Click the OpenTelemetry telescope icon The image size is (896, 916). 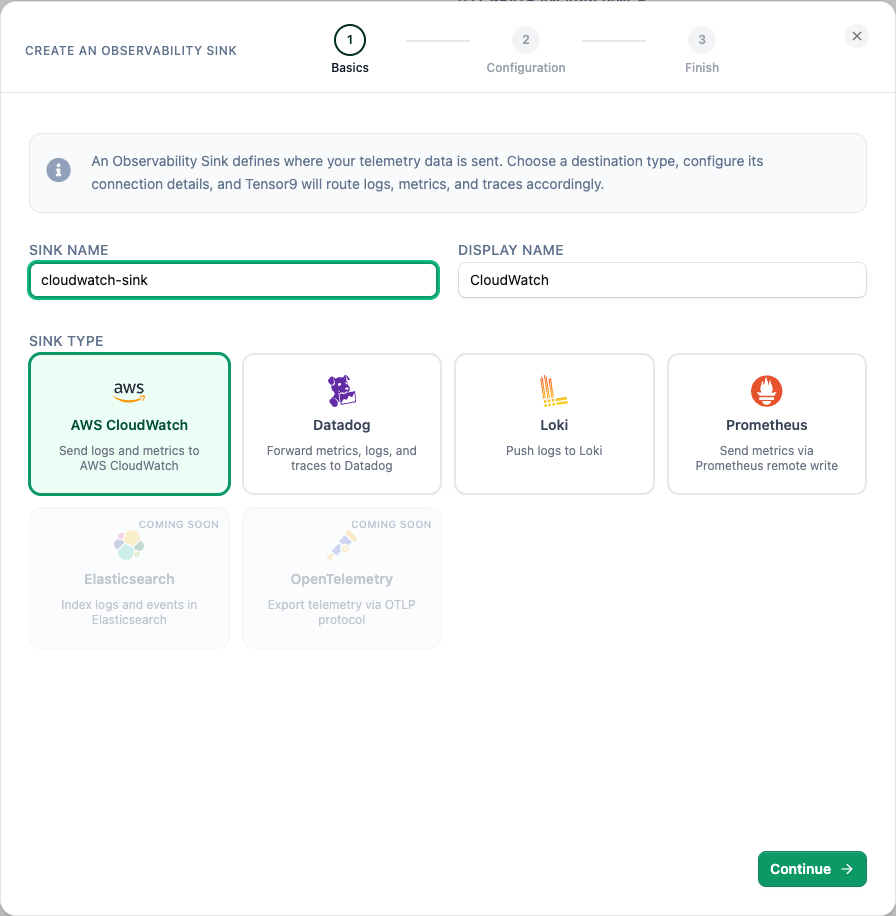pyautogui.click(x=342, y=545)
